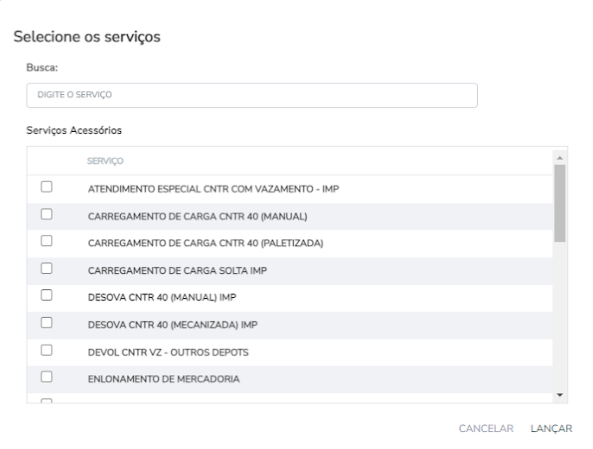Tick DESOVA CNTR 40 (MECANIZADA) IMP checkbox
The image size is (593, 449).
[x=47, y=322]
